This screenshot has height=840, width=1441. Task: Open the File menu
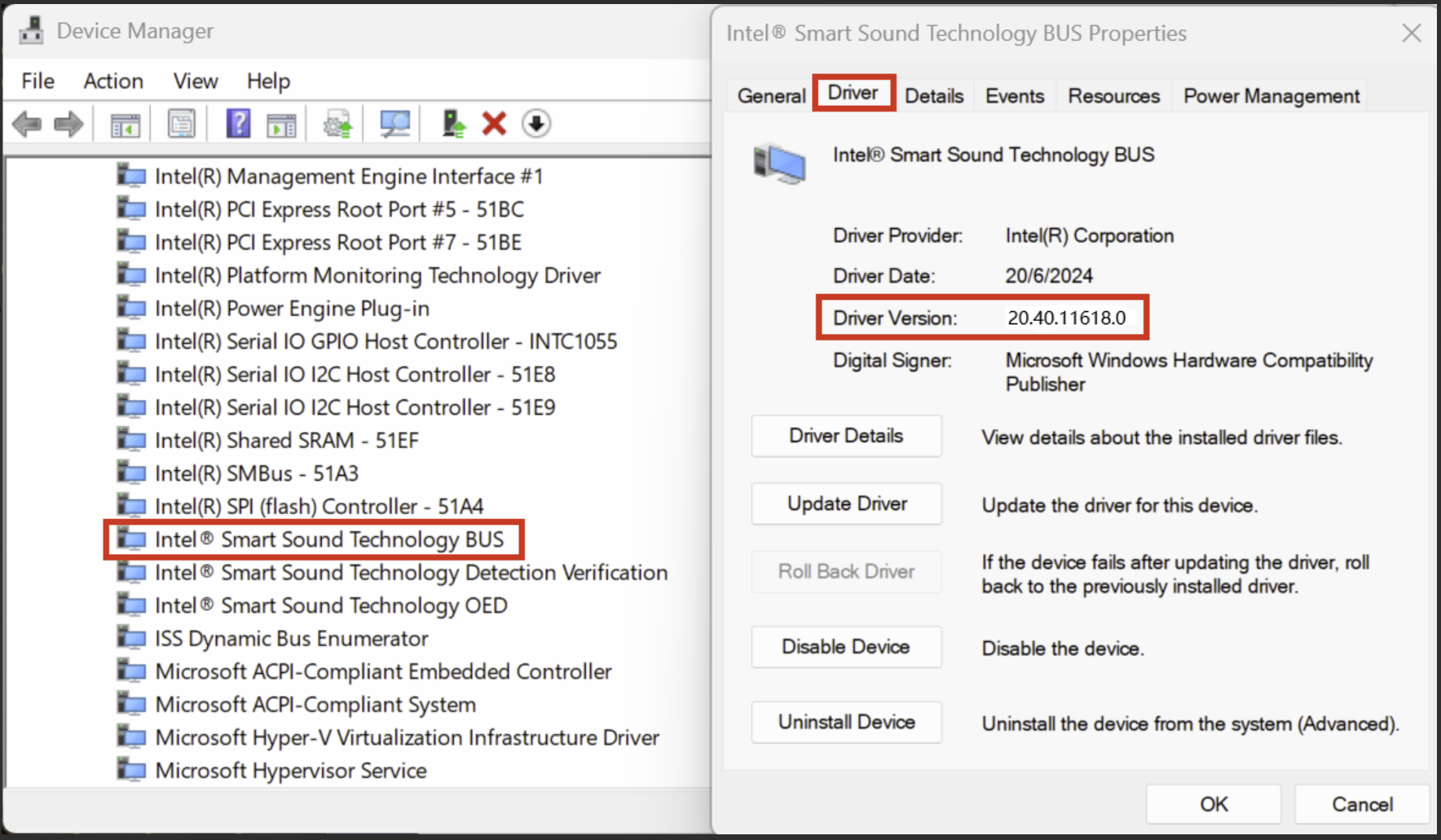[x=37, y=81]
